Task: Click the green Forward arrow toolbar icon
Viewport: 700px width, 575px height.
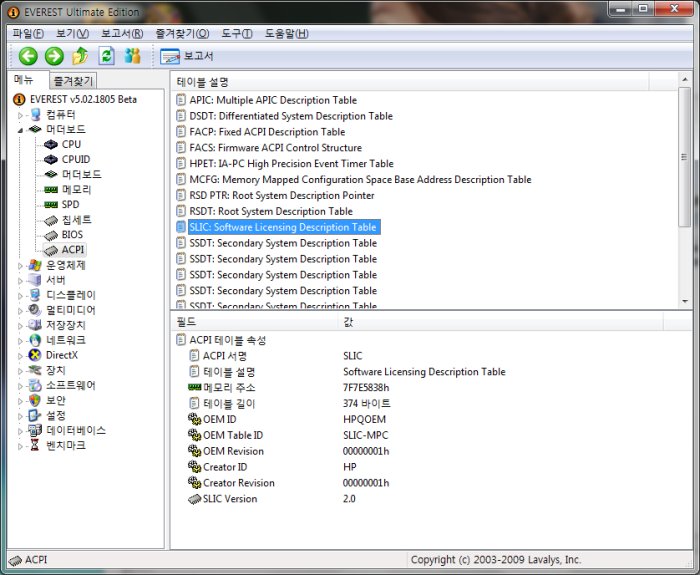Action: pyautogui.click(x=54, y=56)
